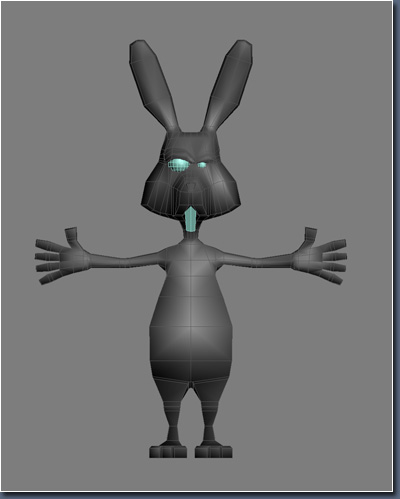Click the right-side arm
The width and height of the screenshot is (400, 499).
tap(254, 259)
